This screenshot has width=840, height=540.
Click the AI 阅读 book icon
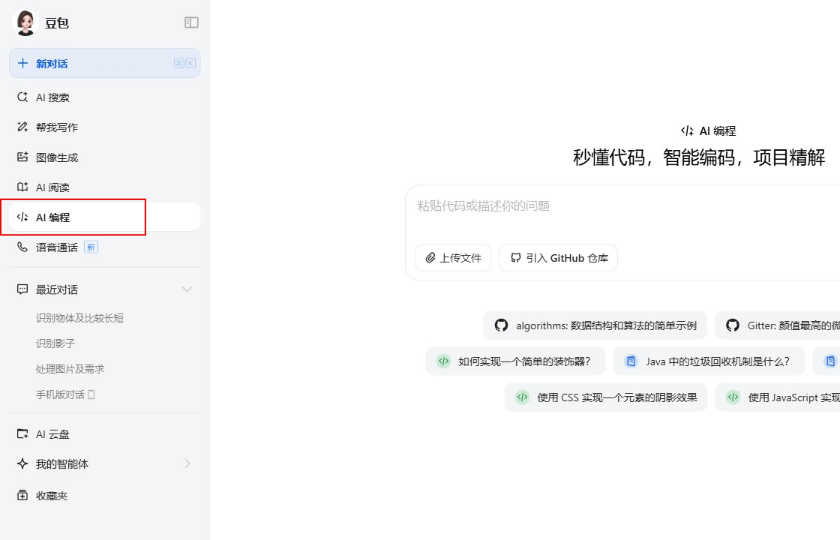(23, 188)
